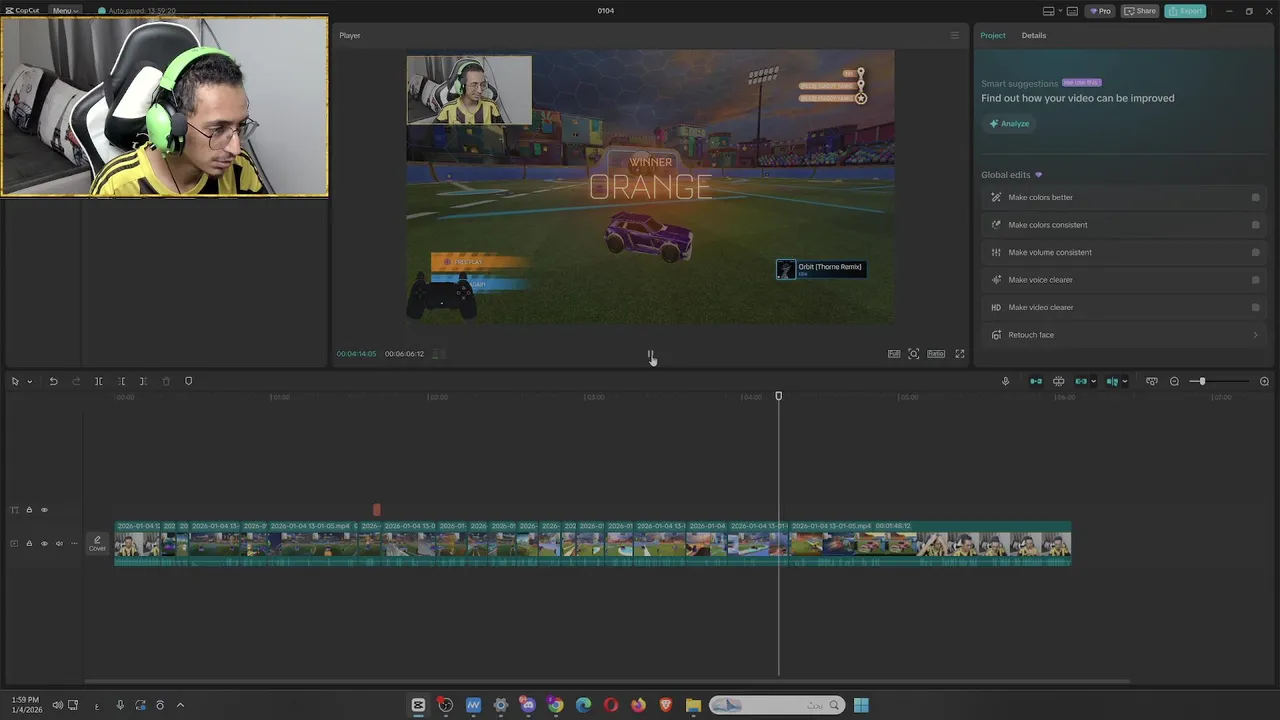1280x720 pixels.
Task: Toggle auto snapping in timeline
Action: point(1058,381)
